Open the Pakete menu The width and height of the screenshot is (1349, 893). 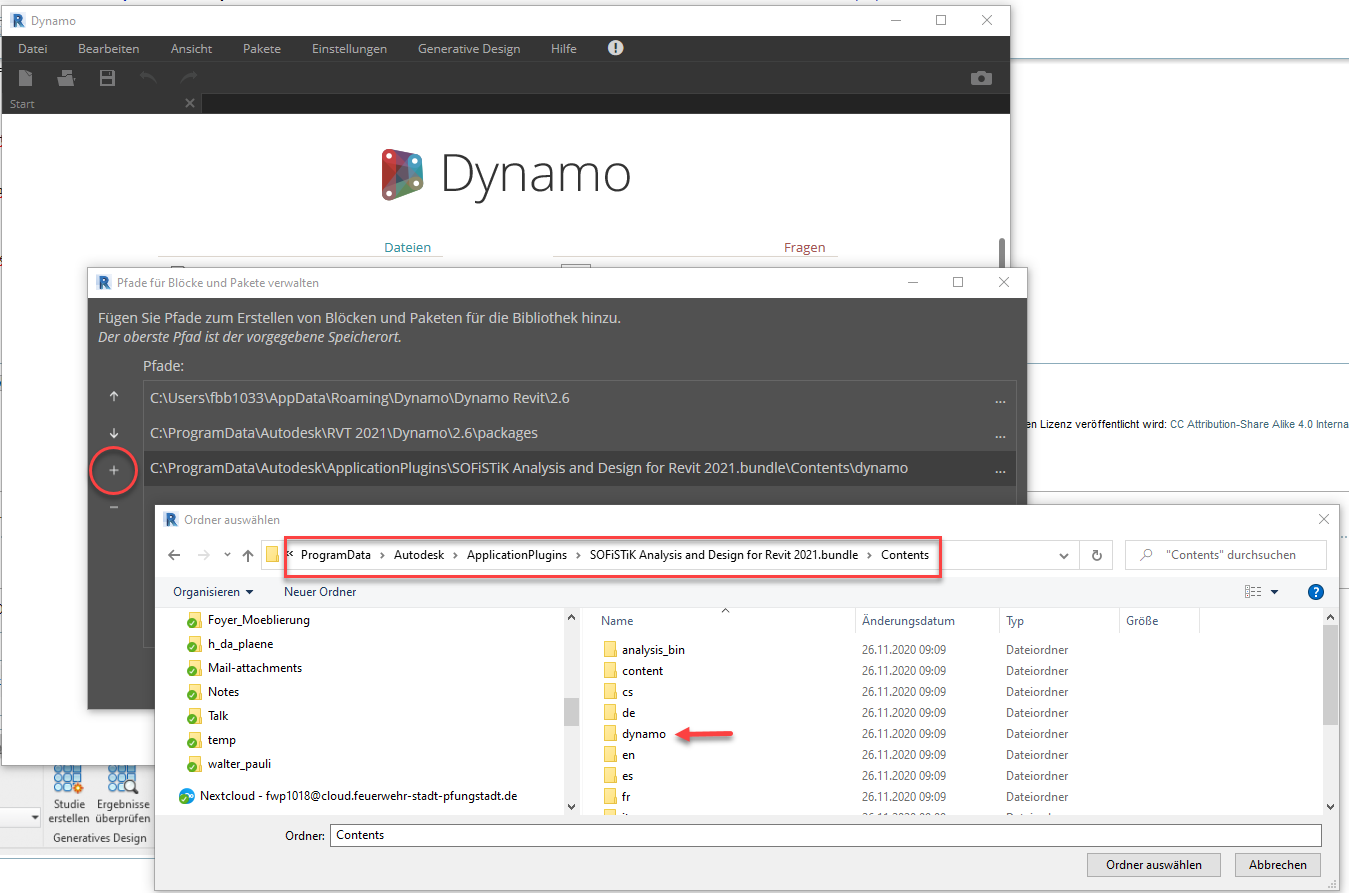pyautogui.click(x=262, y=49)
